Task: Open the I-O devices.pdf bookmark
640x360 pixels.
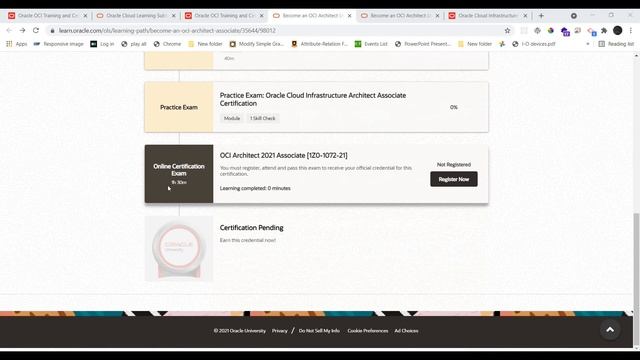Action: [534, 44]
